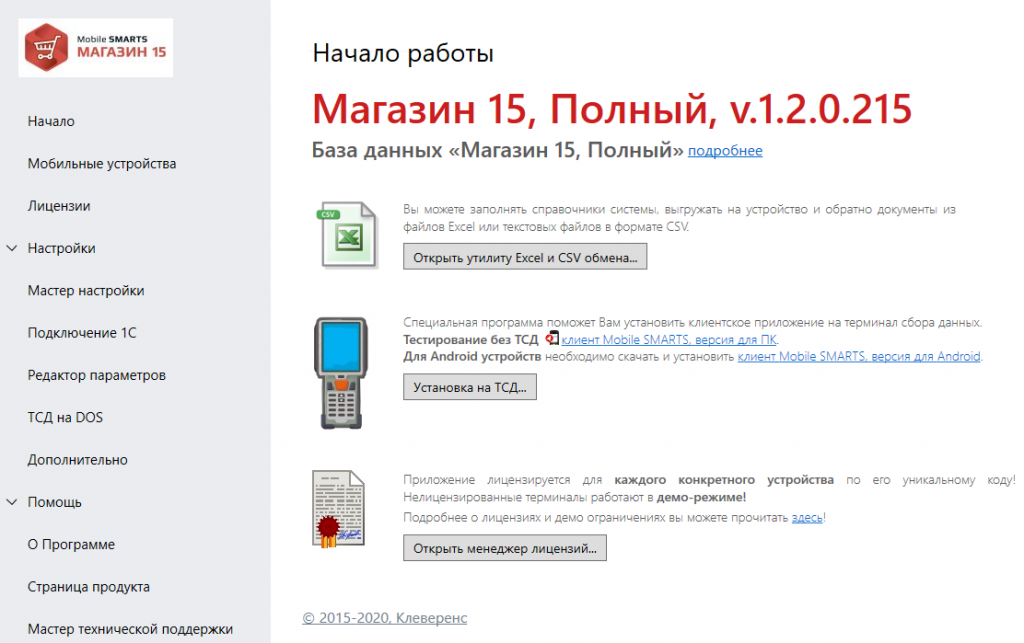The height and width of the screenshot is (643, 1024).
Task: Open the Начало page in the sidebar
Action: (51, 121)
